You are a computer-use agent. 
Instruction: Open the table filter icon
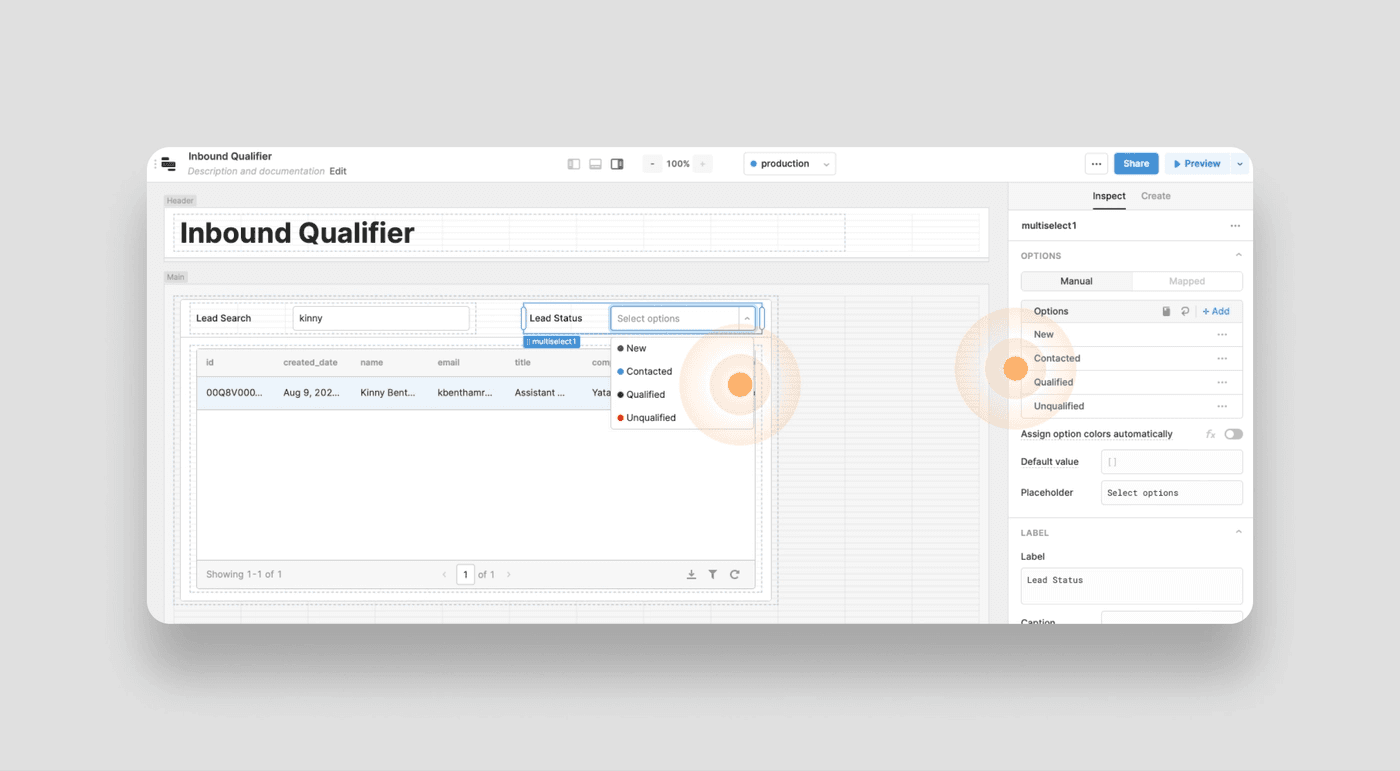pos(713,574)
